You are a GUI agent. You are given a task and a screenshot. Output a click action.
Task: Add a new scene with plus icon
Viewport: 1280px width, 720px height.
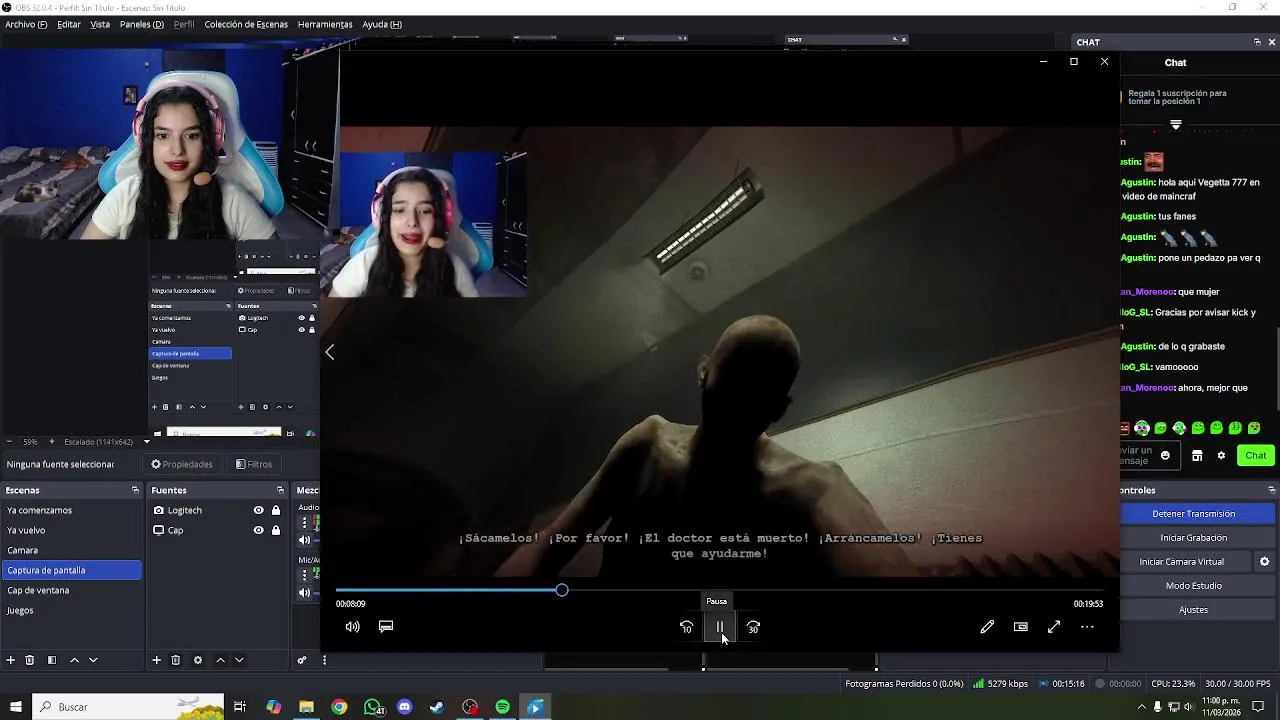[x=11, y=660]
